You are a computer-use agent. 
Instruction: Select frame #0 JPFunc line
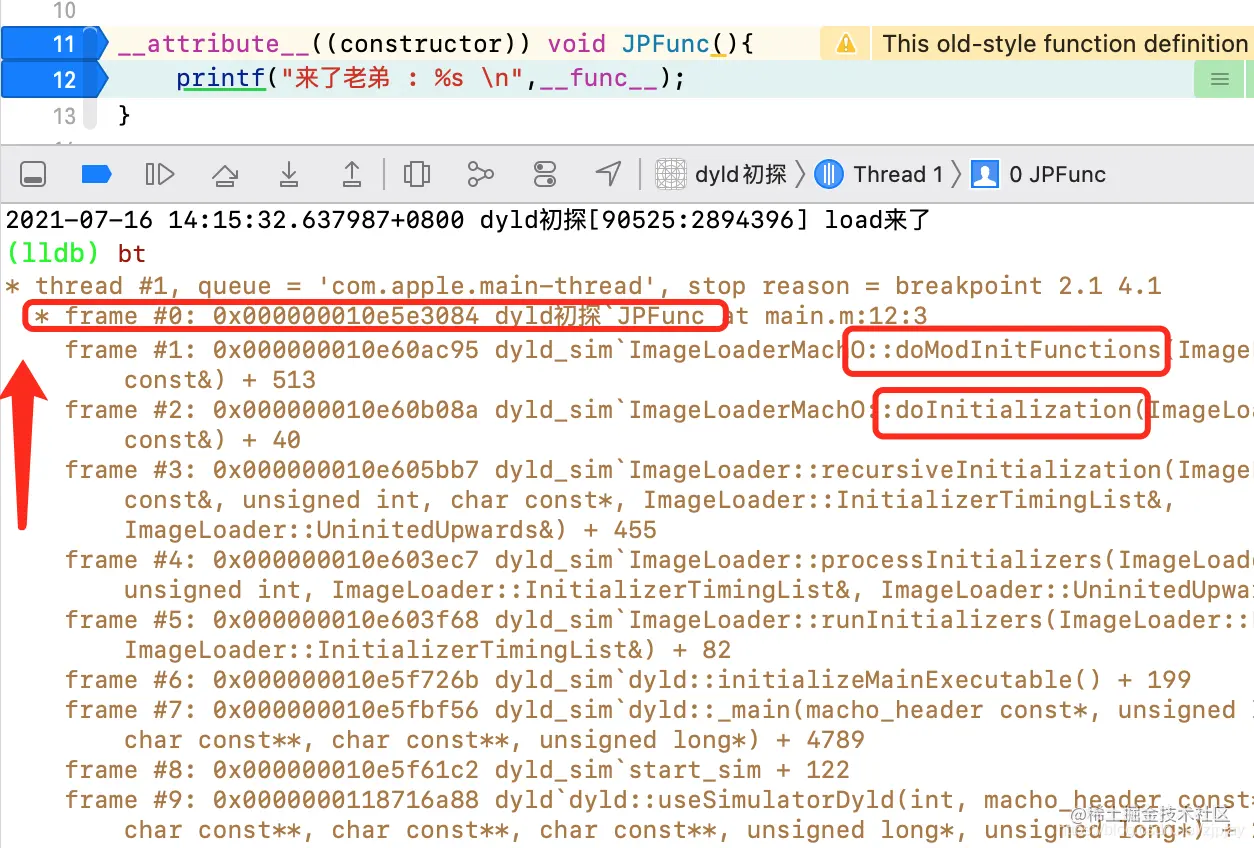point(481,316)
